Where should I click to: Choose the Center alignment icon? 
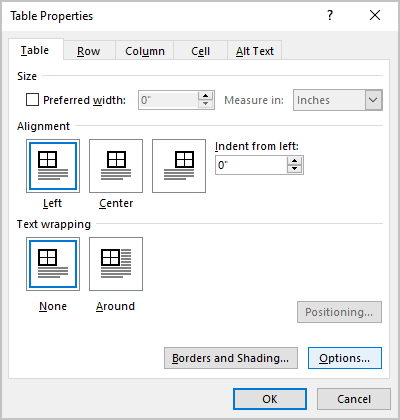click(116, 166)
